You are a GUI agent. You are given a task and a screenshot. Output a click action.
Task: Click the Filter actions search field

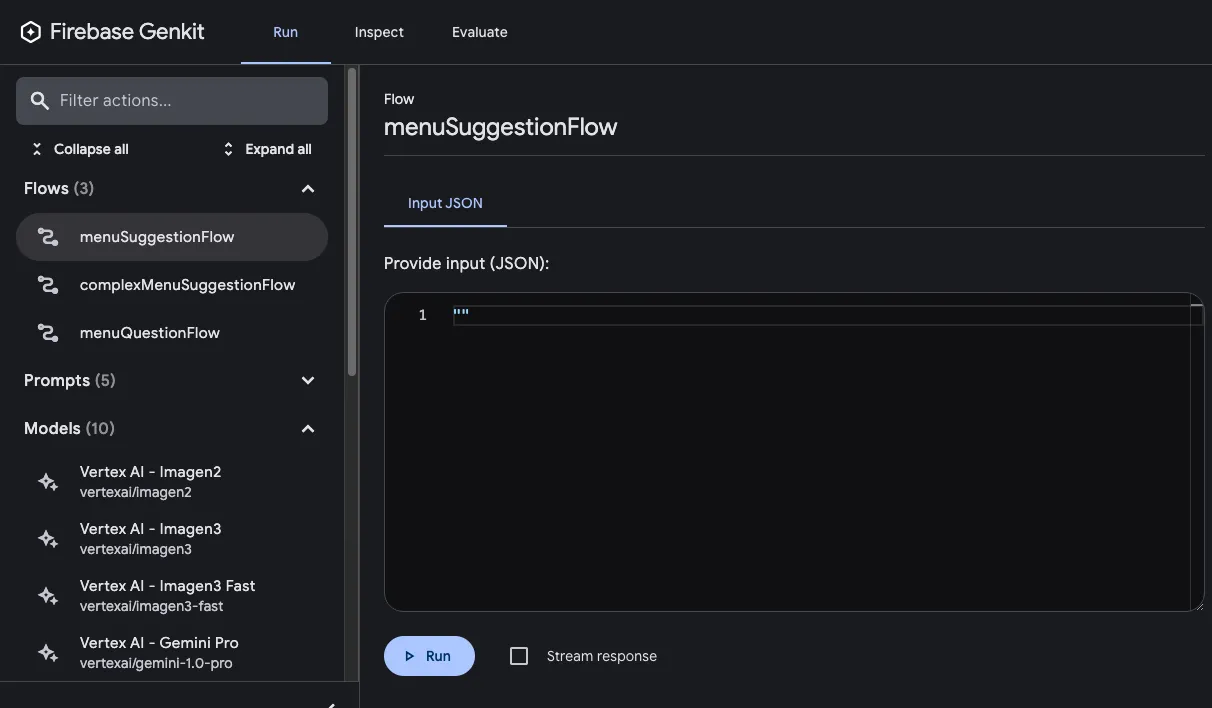[x=172, y=101]
